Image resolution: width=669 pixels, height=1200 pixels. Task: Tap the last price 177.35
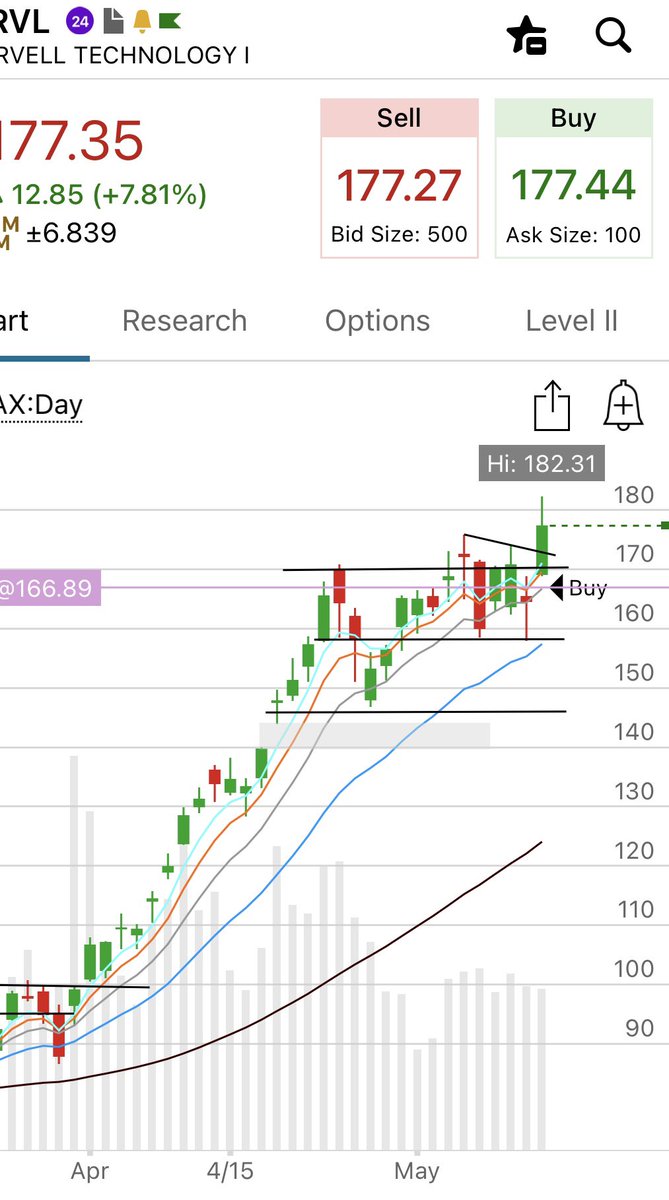72,141
